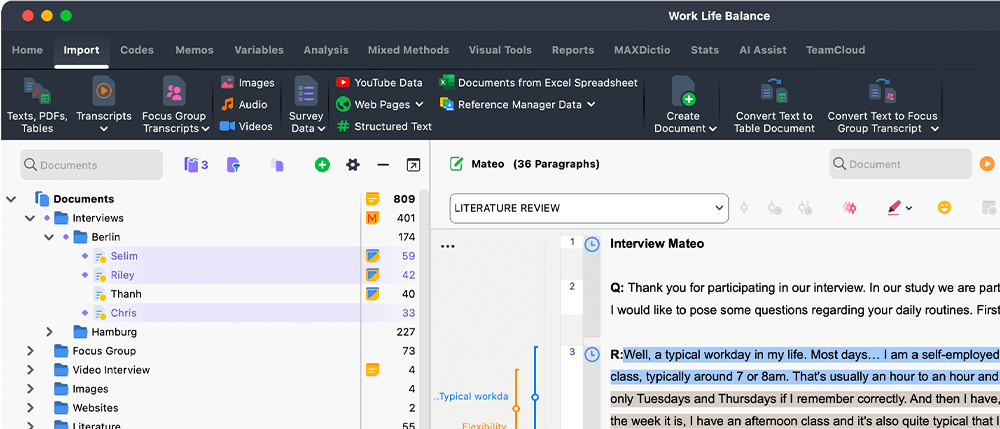Viewport: 1000px width, 429px height.
Task: Open the Mixed Methods tab
Action: 408,50
